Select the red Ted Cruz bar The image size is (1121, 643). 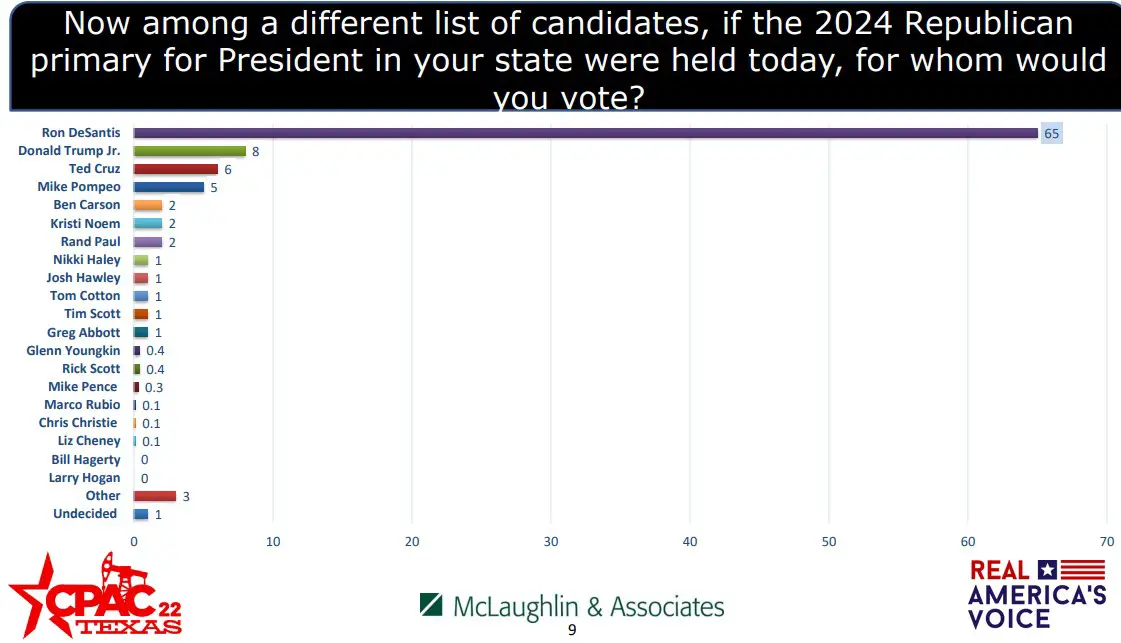176,170
